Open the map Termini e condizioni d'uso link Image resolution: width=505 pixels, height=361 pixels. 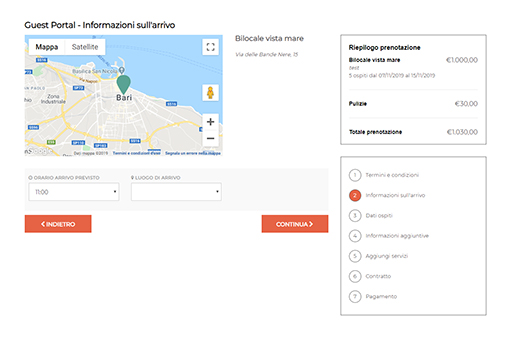click(x=137, y=153)
